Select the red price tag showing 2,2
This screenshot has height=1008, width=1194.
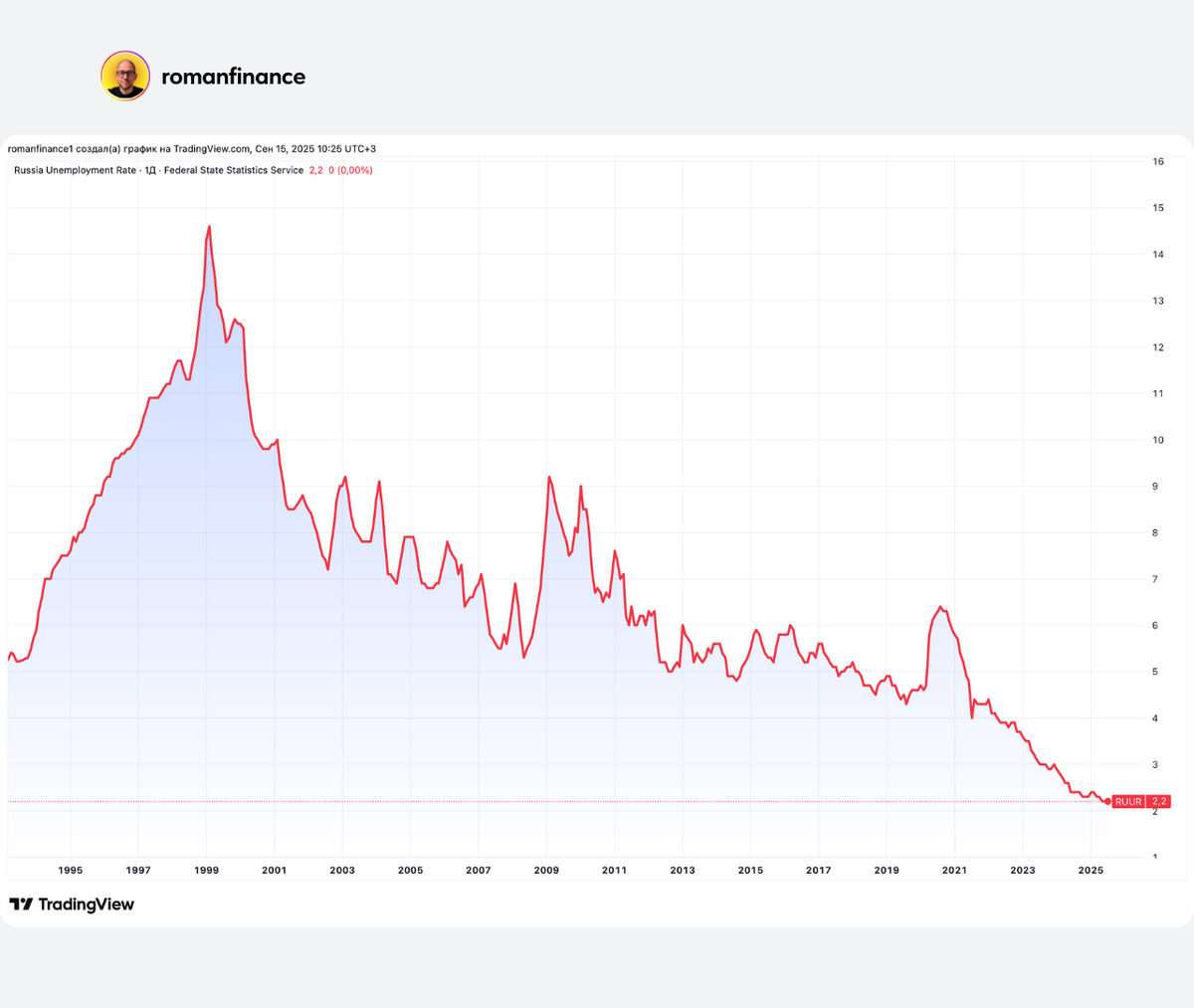pyautogui.click(x=1158, y=801)
